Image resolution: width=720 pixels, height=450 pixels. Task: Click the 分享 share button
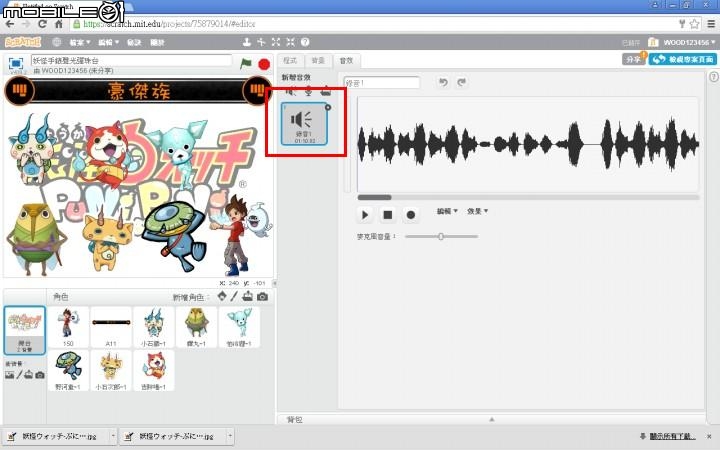point(634,59)
